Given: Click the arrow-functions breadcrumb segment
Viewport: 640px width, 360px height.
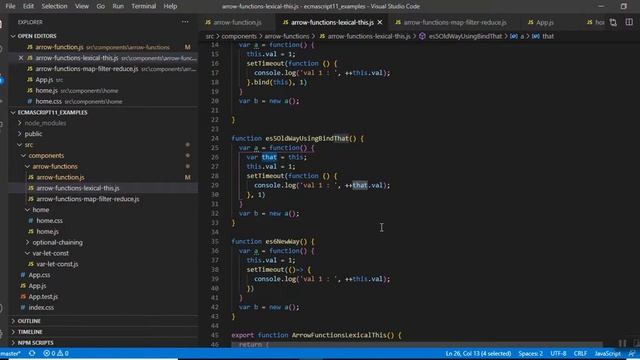Looking at the screenshot, I should [287, 36].
